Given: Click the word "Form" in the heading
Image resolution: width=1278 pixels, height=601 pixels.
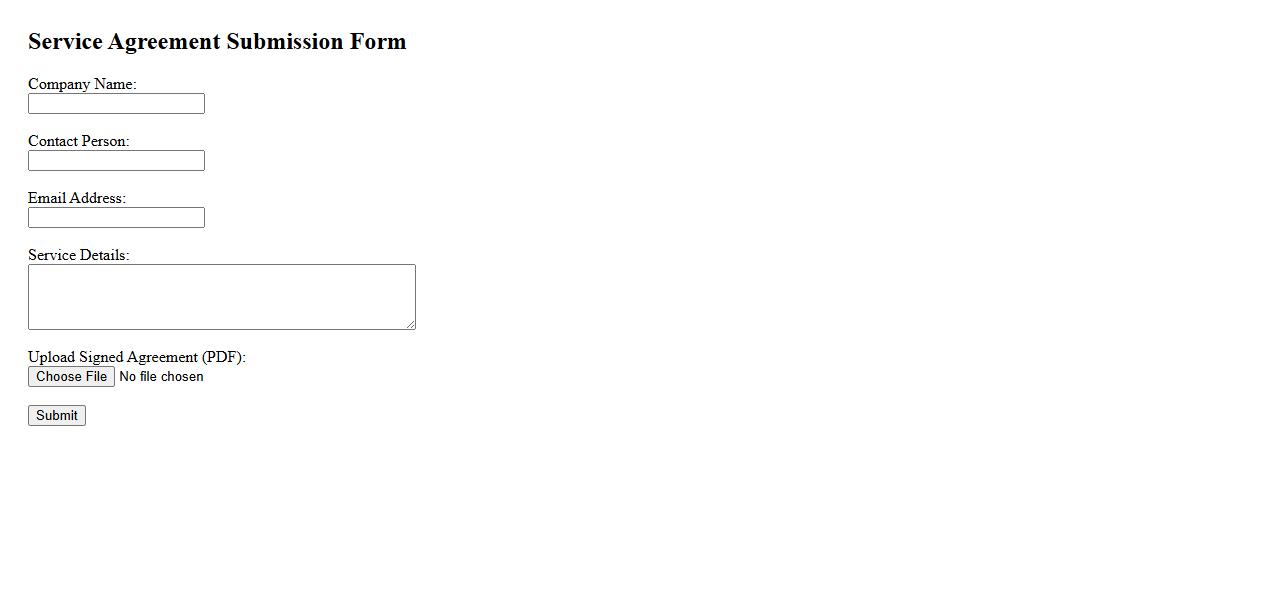Looking at the screenshot, I should pyautogui.click(x=377, y=42).
